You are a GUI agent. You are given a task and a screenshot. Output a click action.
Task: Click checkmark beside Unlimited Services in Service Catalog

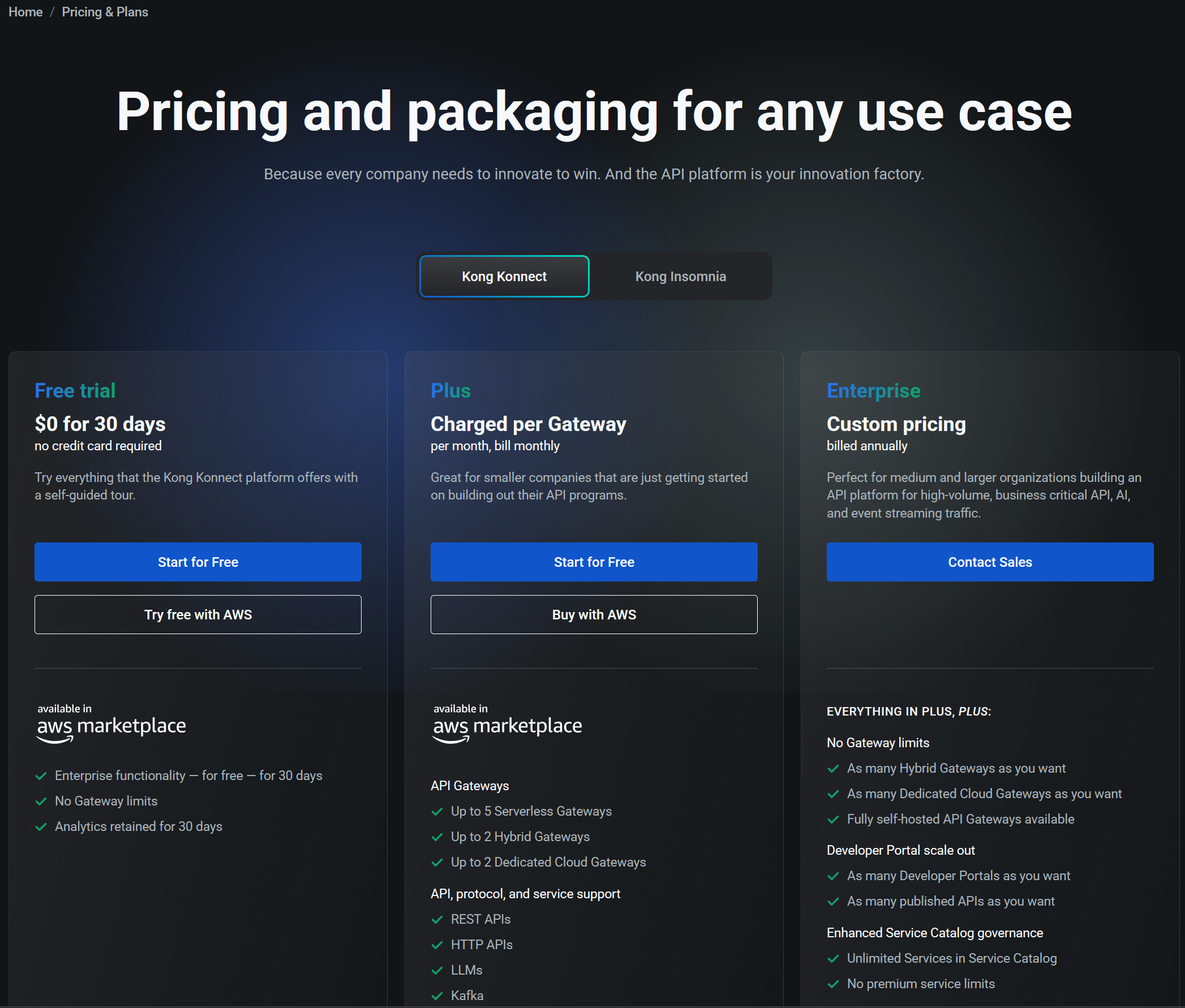tap(834, 959)
